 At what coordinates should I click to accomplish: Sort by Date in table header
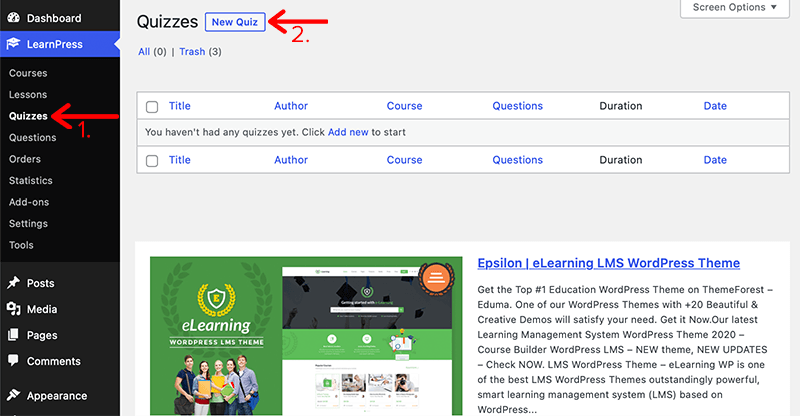(x=715, y=106)
